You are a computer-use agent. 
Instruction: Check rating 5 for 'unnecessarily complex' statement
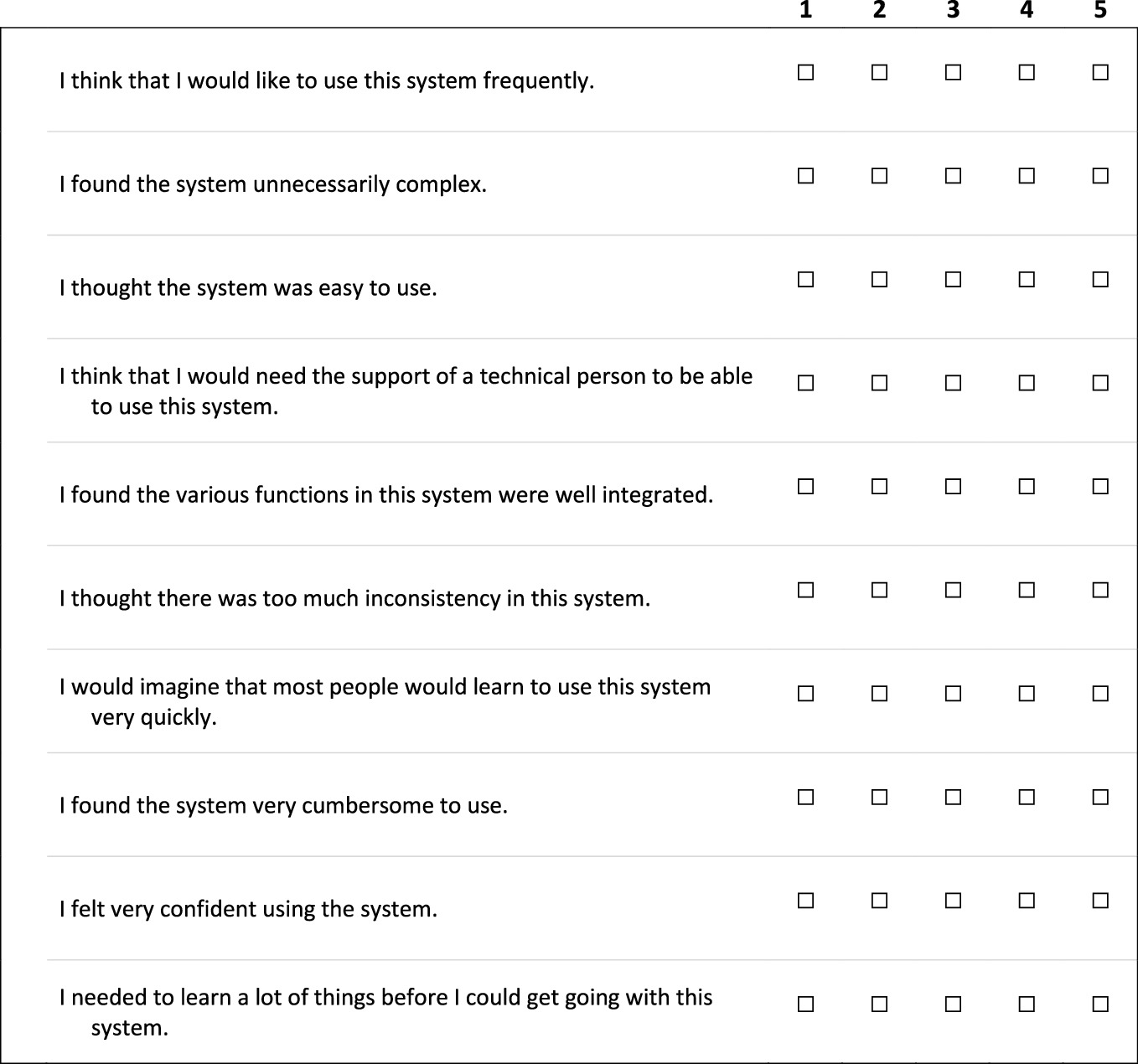point(1100,176)
